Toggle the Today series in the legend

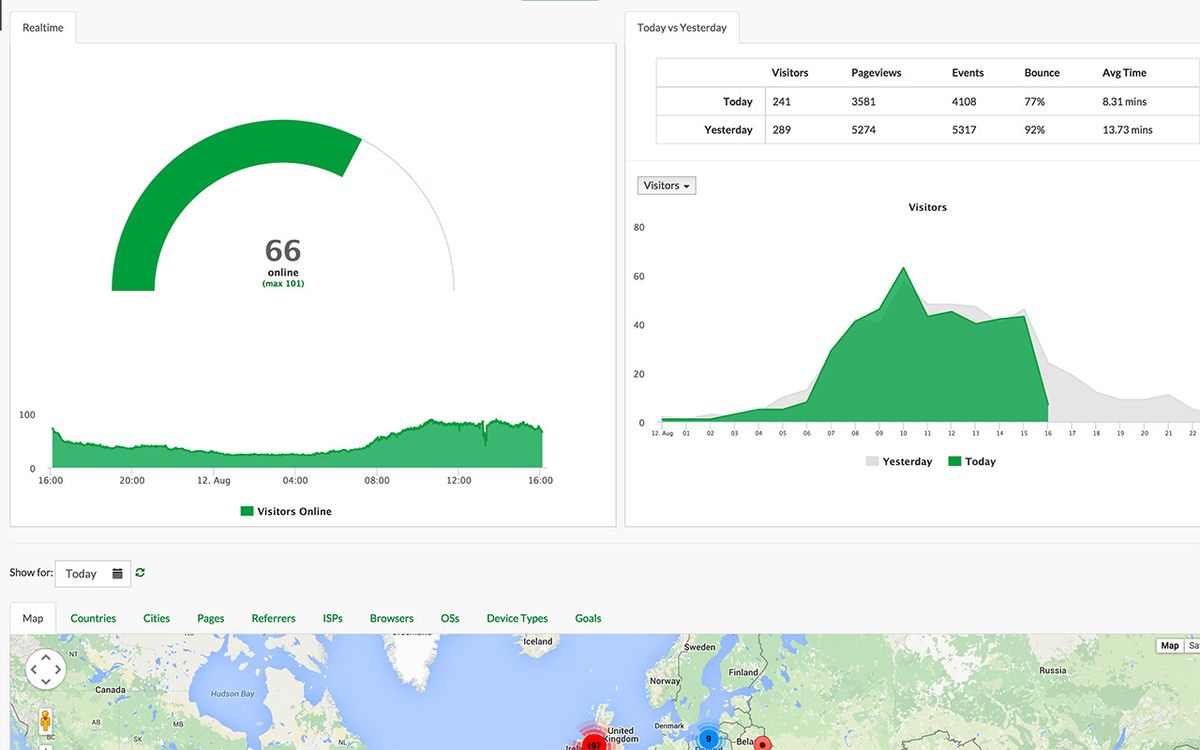968,461
